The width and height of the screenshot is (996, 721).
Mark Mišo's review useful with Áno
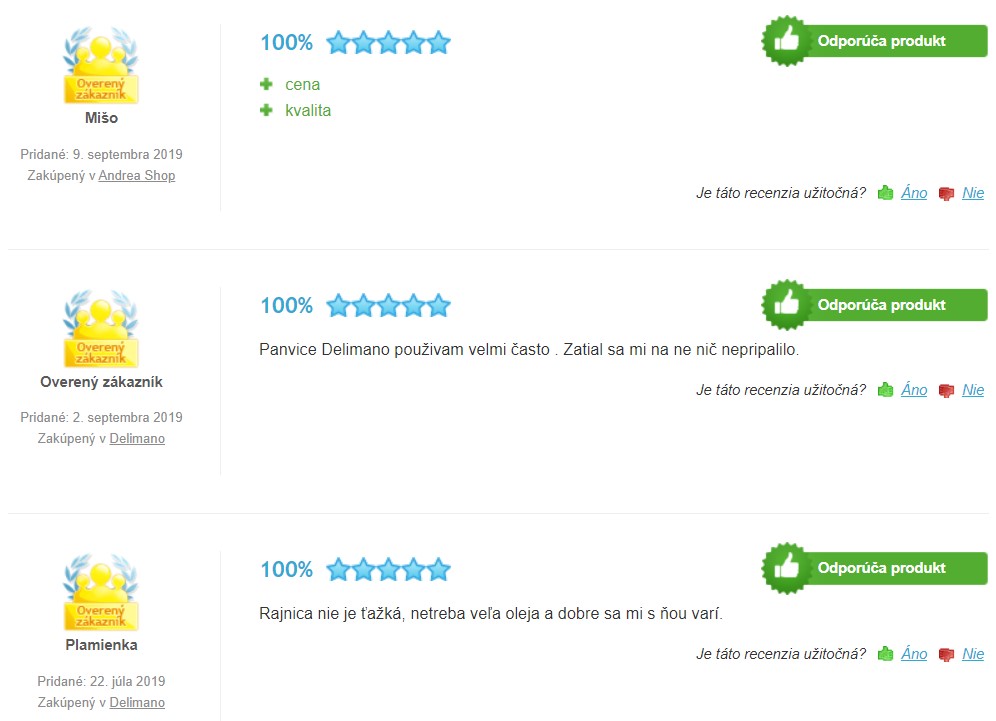click(914, 193)
